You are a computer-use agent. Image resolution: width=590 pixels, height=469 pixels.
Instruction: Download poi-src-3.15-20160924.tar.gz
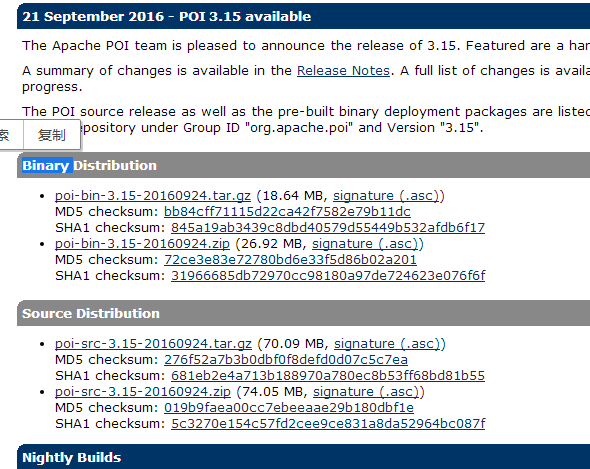153,344
